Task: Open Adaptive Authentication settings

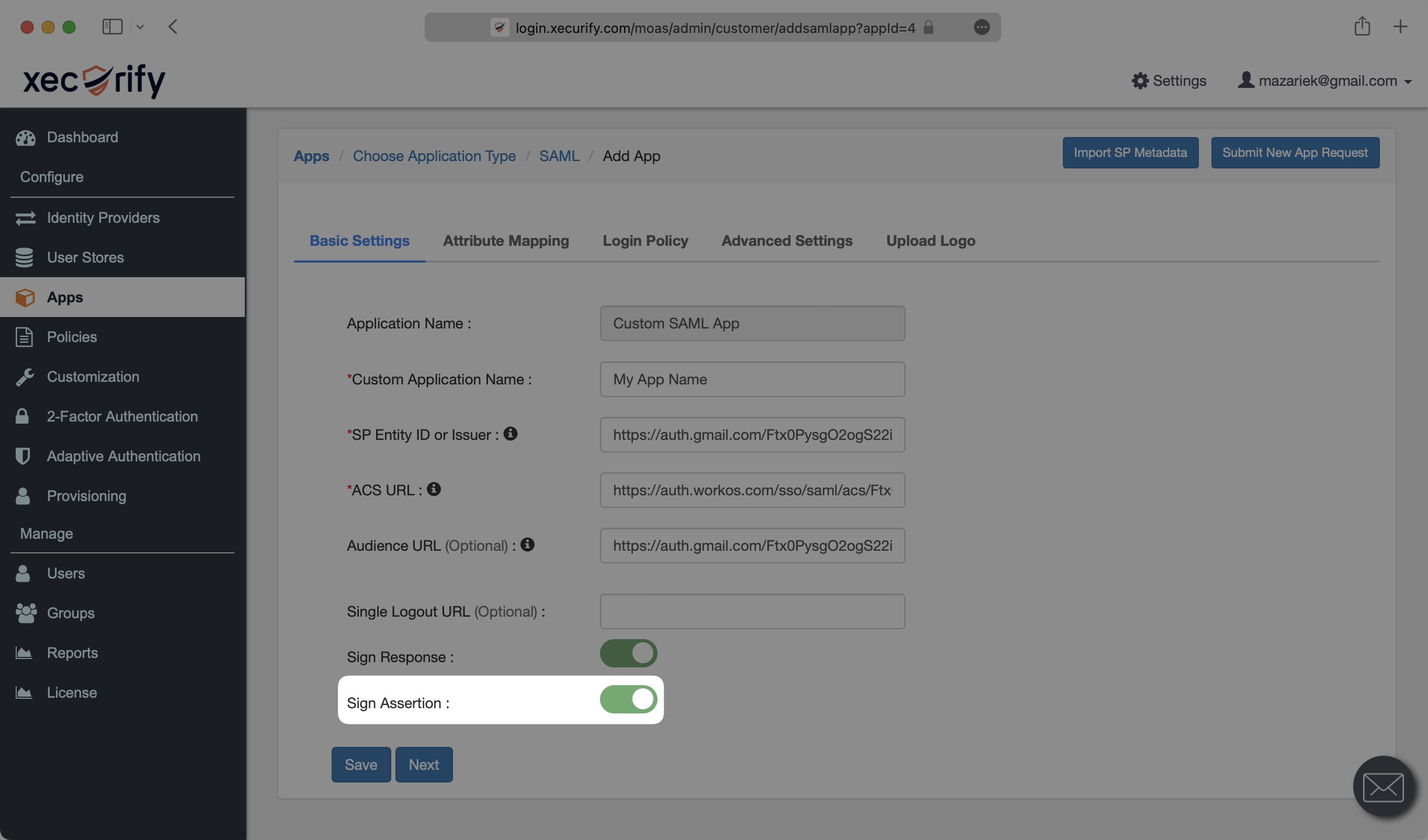Action: 123,456
